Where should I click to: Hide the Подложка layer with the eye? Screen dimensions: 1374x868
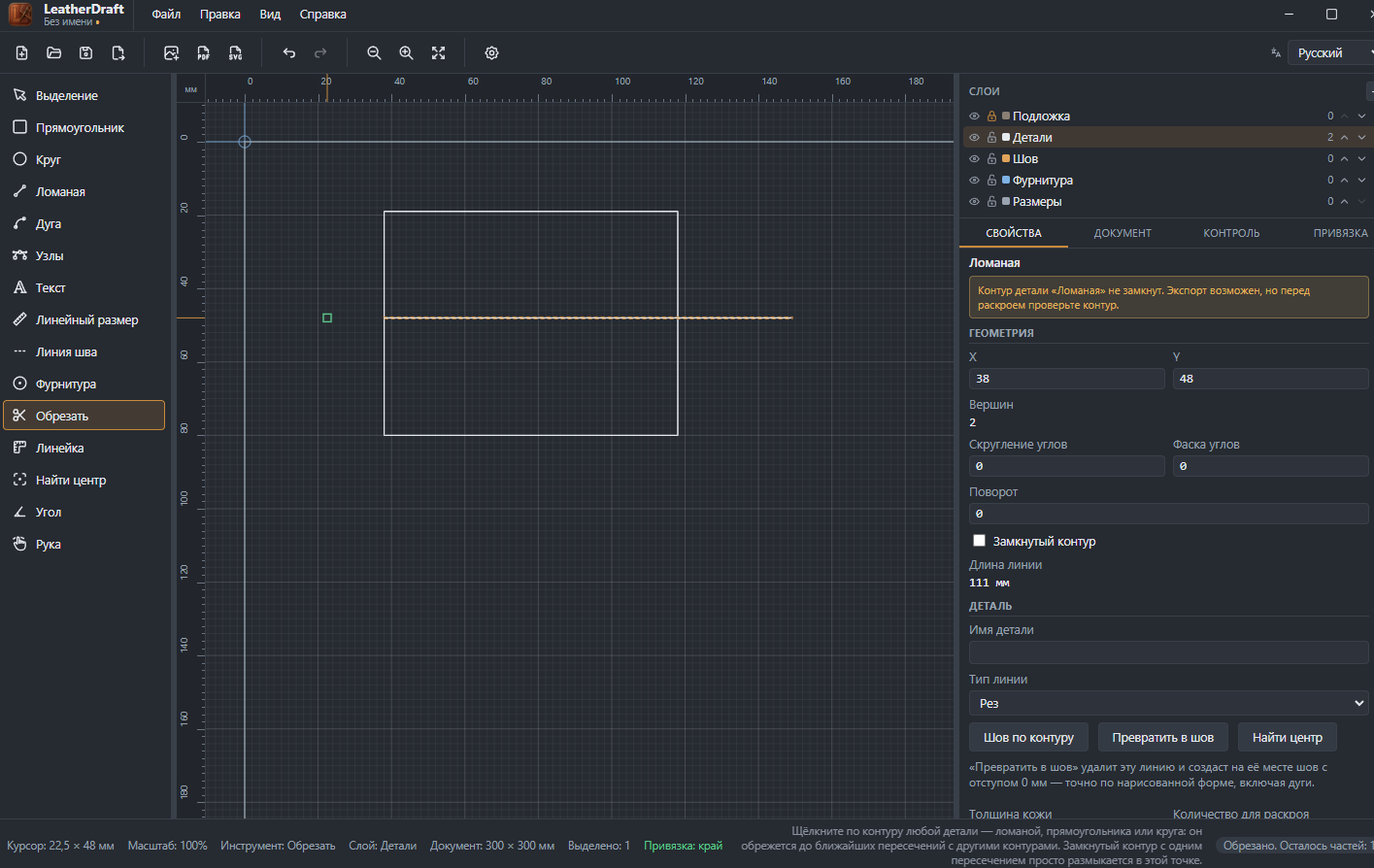tap(975, 117)
